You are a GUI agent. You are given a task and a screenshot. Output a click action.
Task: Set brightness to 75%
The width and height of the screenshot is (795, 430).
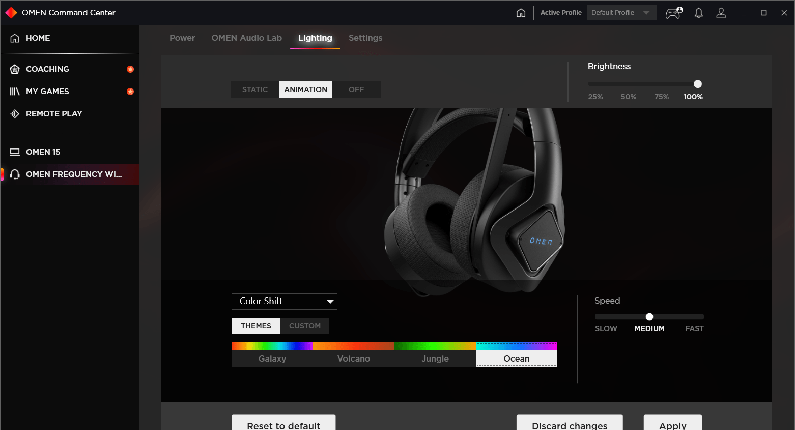[x=662, y=96]
